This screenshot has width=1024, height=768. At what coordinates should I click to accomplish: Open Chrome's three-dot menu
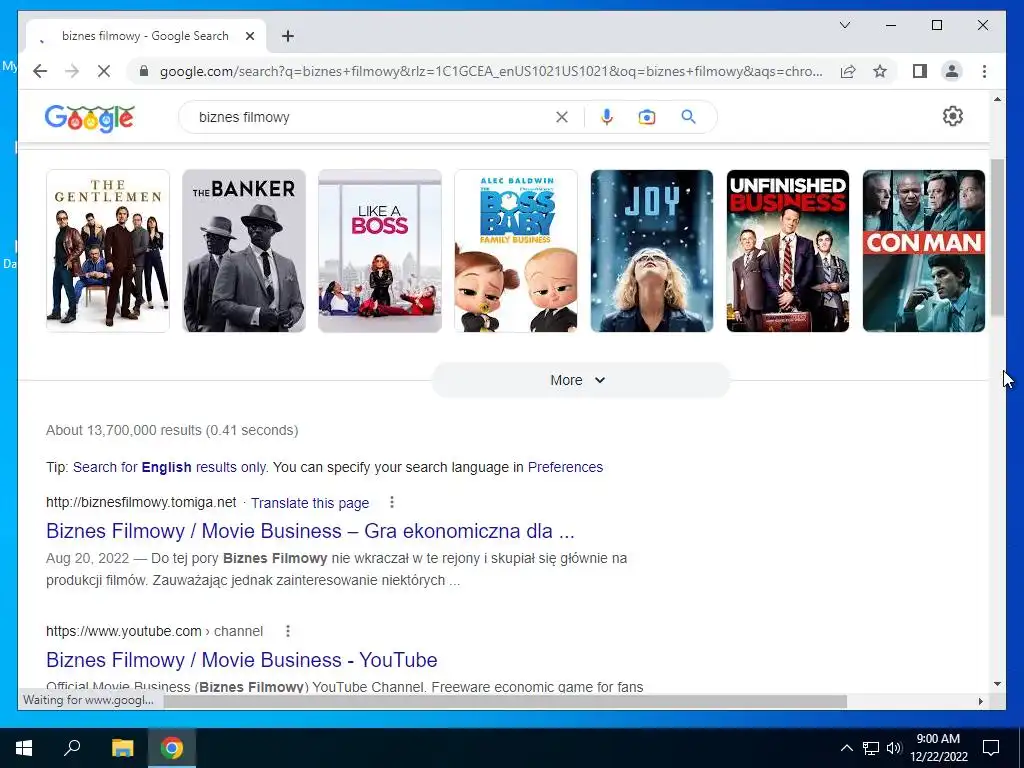point(984,71)
